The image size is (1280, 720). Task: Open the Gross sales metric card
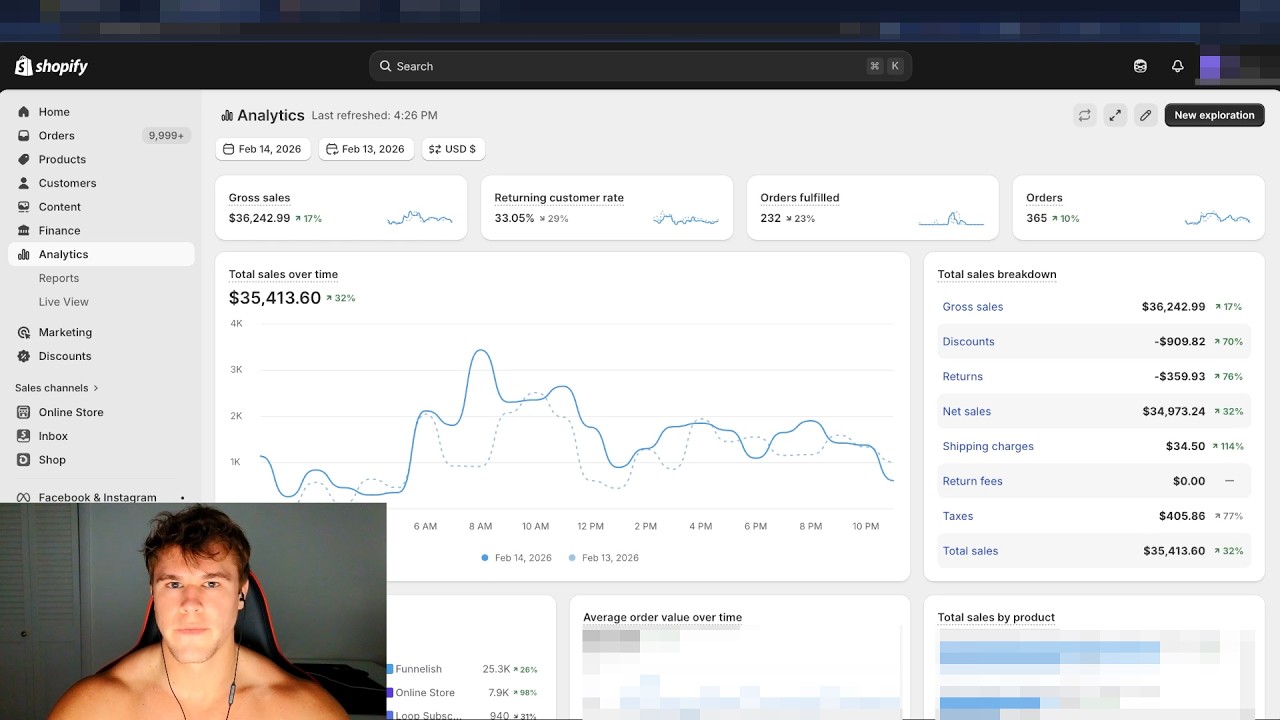(341, 208)
